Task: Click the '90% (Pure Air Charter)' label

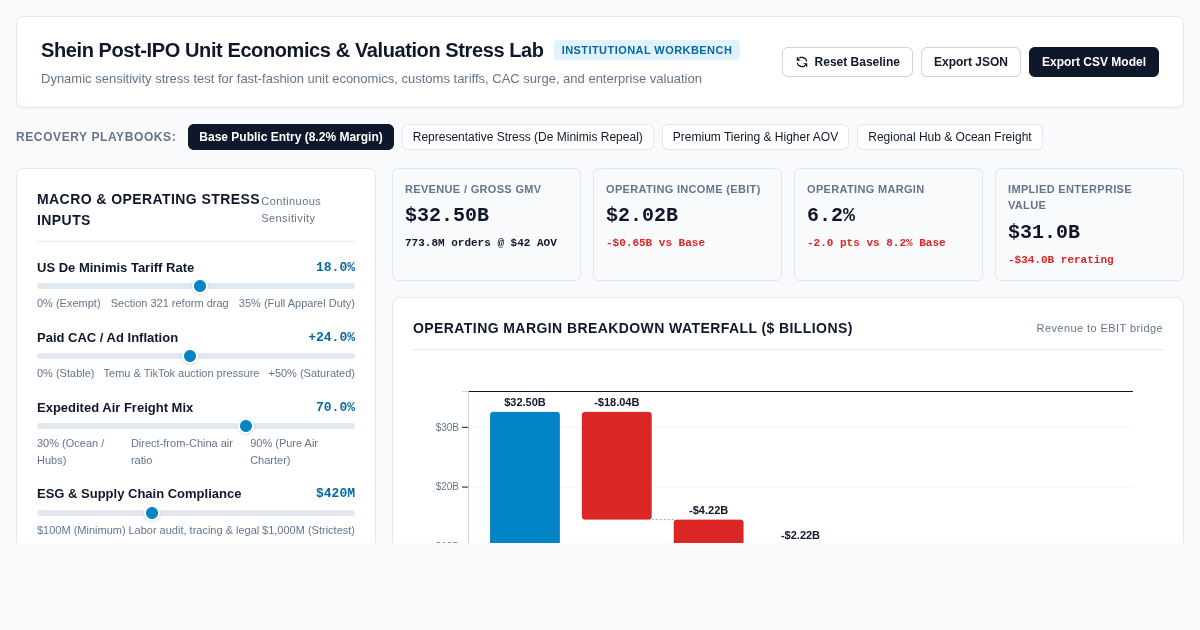Action: [284, 452]
